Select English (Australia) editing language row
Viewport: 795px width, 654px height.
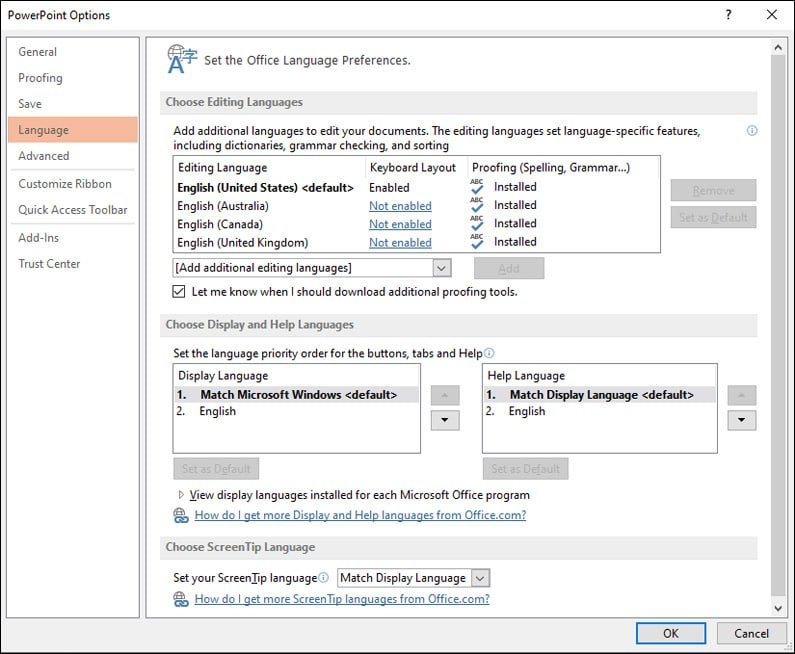point(416,205)
